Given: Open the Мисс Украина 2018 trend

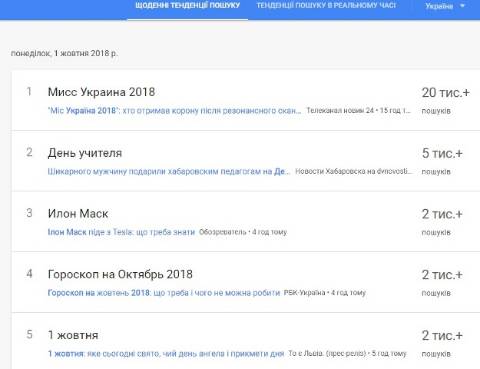Looking at the screenshot, I should [101, 92].
